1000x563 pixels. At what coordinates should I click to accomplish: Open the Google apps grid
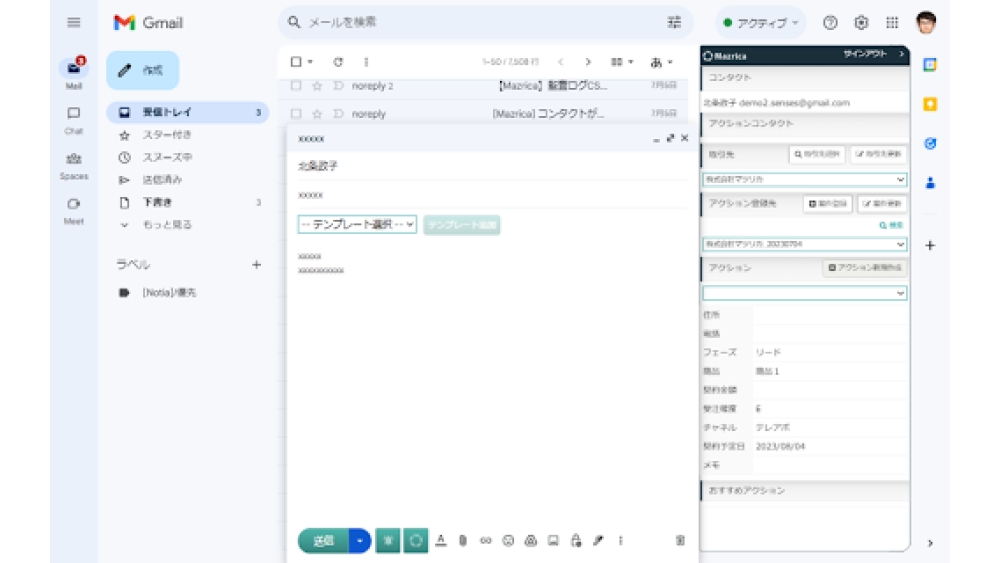point(892,23)
